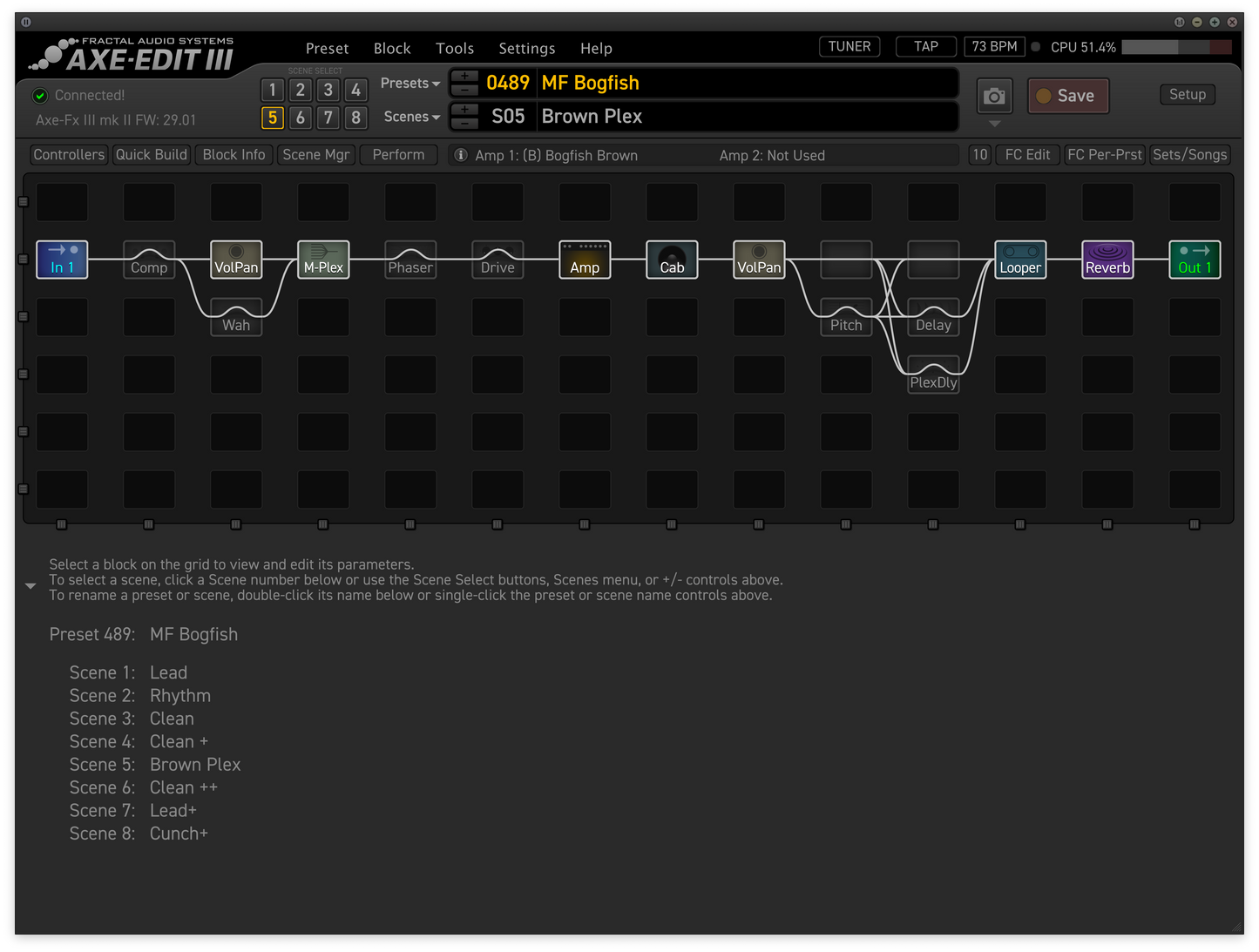
Task: Switch to scene 1
Action: (x=272, y=90)
